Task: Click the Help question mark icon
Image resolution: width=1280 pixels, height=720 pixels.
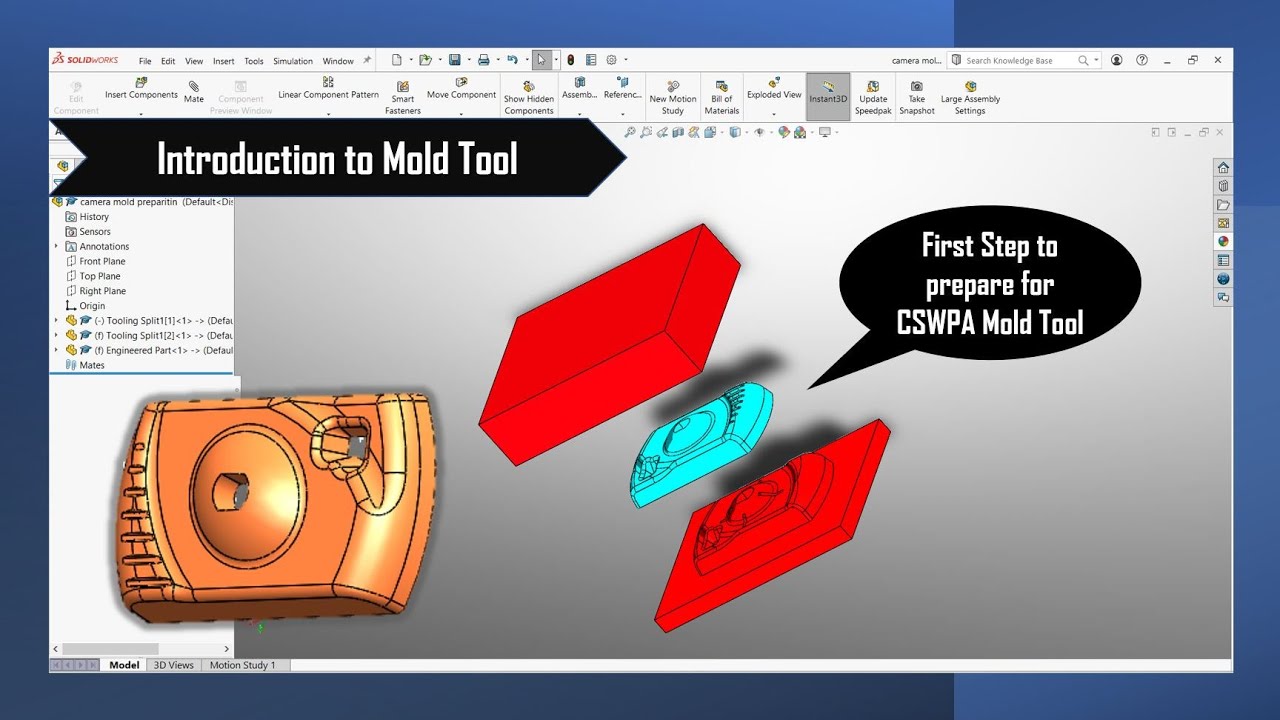Action: click(1142, 60)
